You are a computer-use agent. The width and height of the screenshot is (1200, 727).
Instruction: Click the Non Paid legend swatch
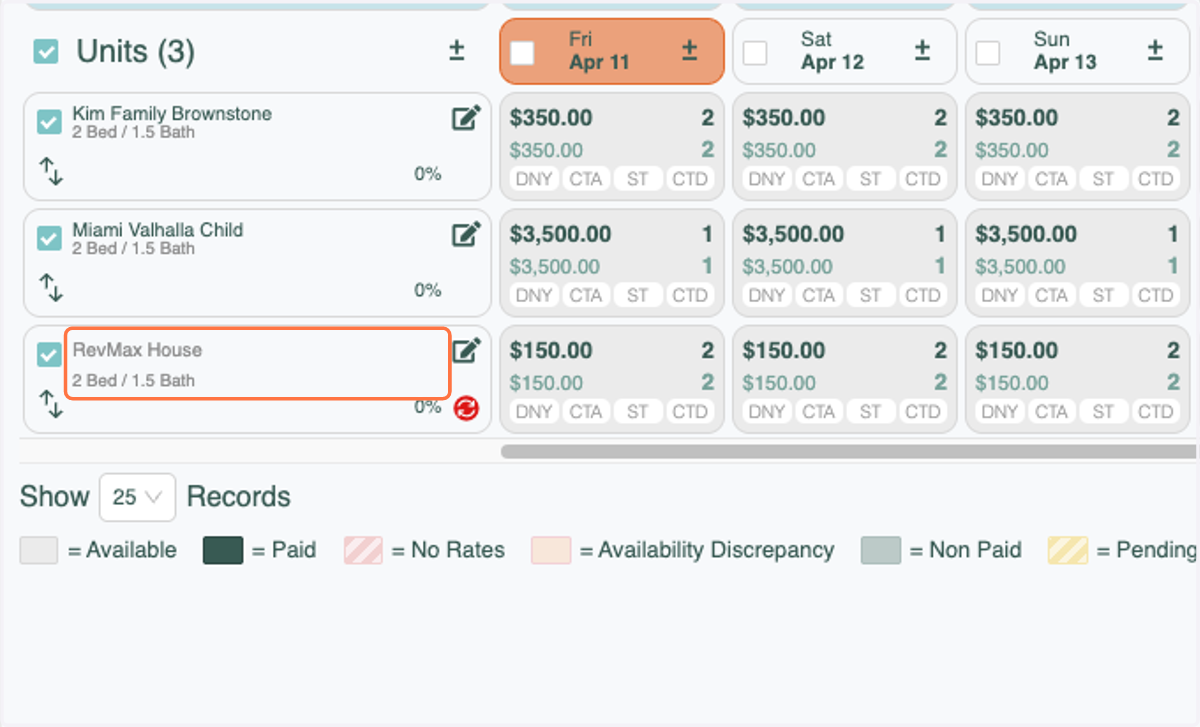pos(881,550)
